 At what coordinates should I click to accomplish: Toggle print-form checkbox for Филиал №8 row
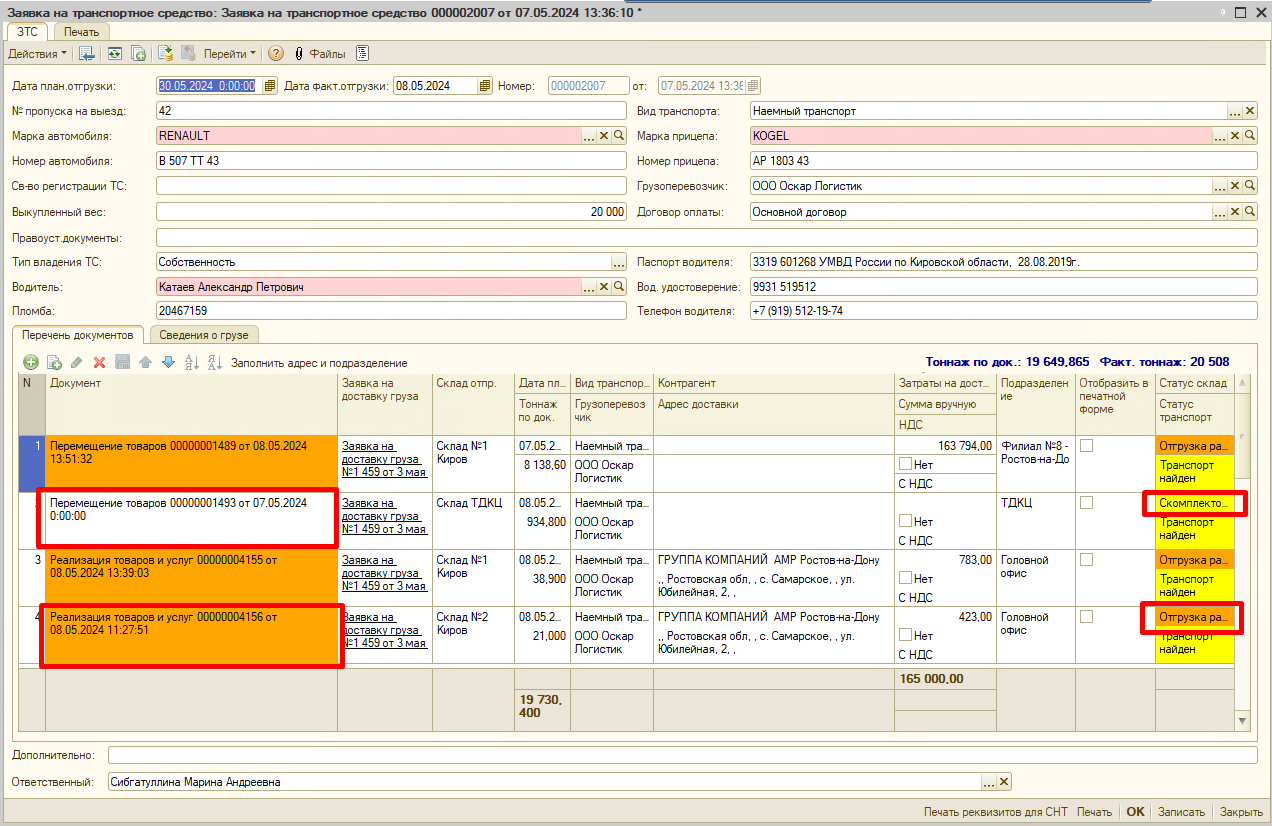[x=1086, y=446]
